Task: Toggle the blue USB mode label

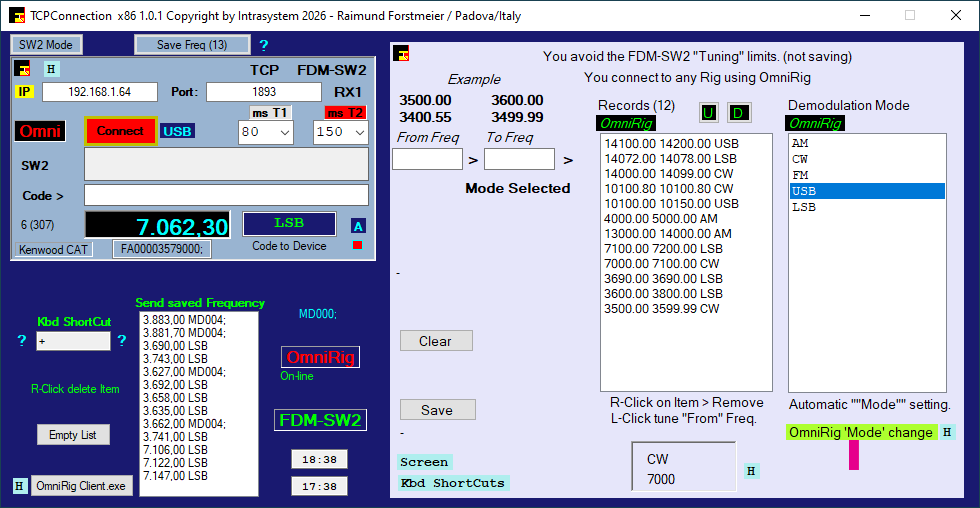Action: point(178,131)
